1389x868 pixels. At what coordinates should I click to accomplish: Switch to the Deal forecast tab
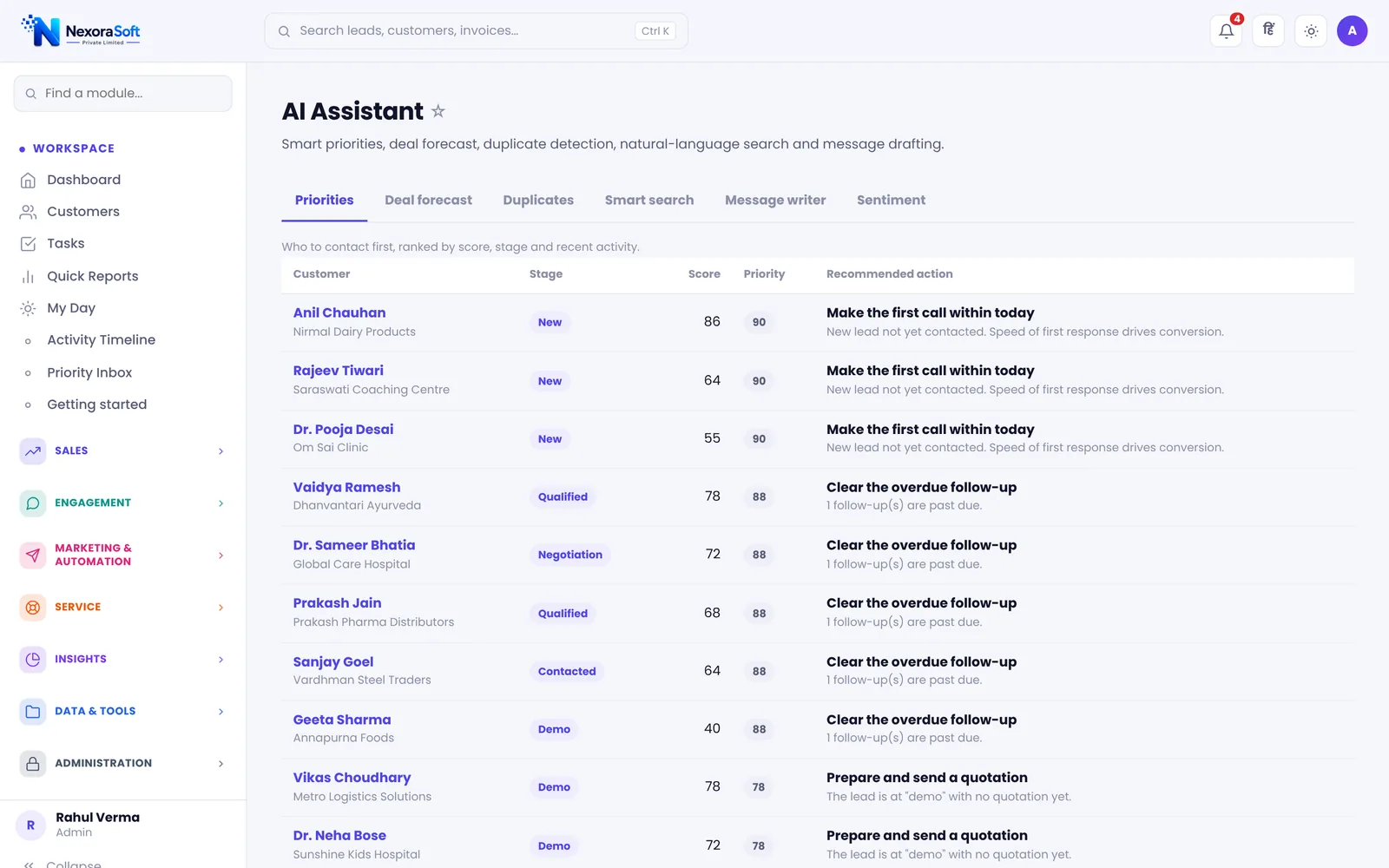[428, 201]
